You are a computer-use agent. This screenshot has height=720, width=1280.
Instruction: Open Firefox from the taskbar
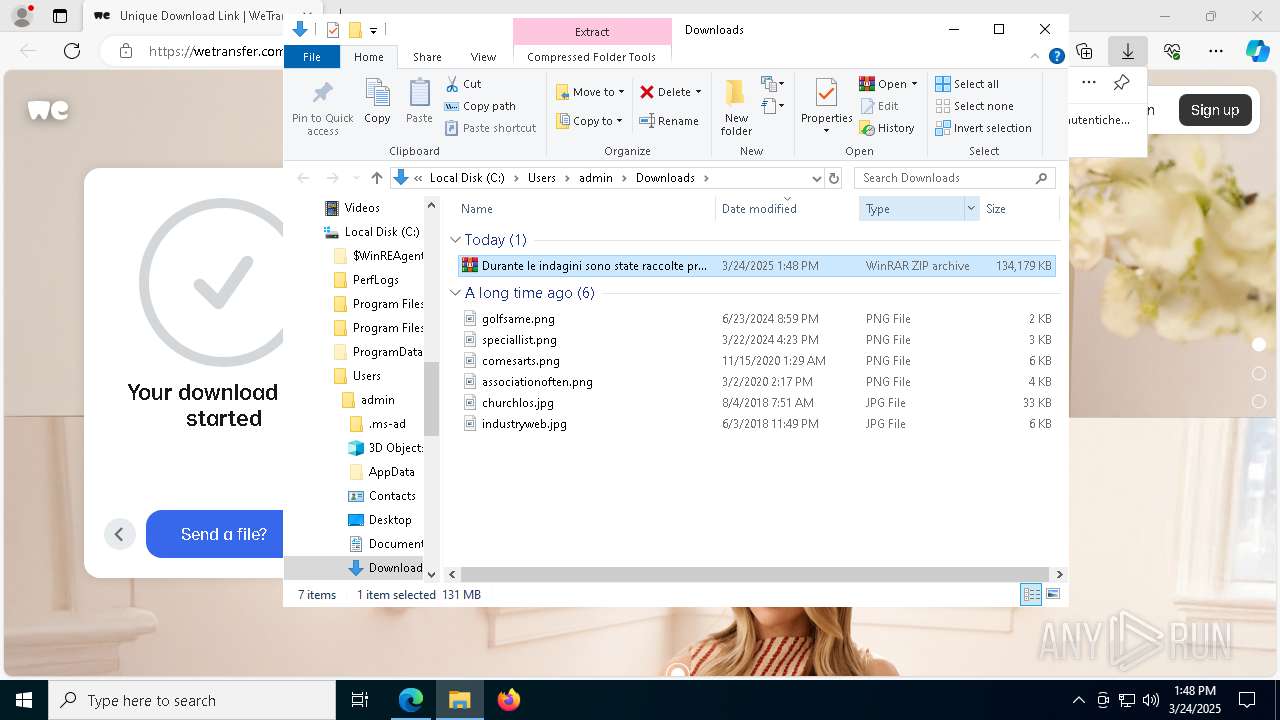tap(508, 700)
